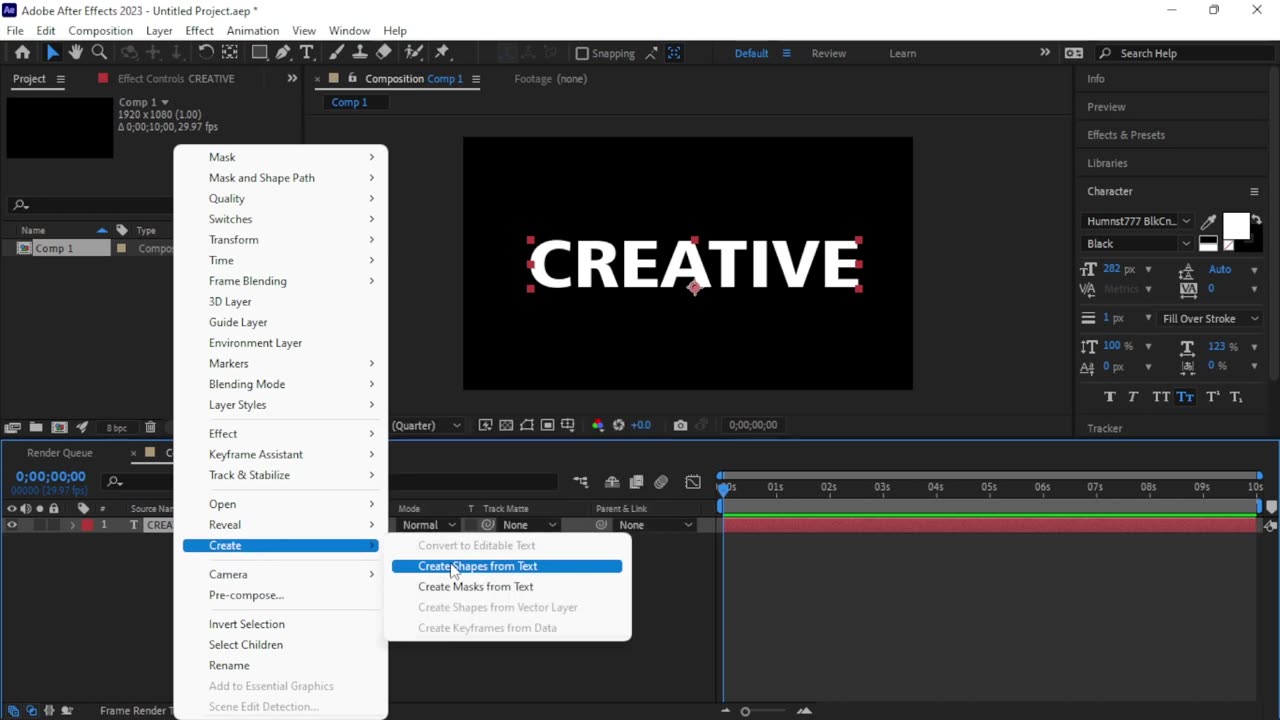
Task: Switch to the Review workspace
Action: [x=828, y=53]
